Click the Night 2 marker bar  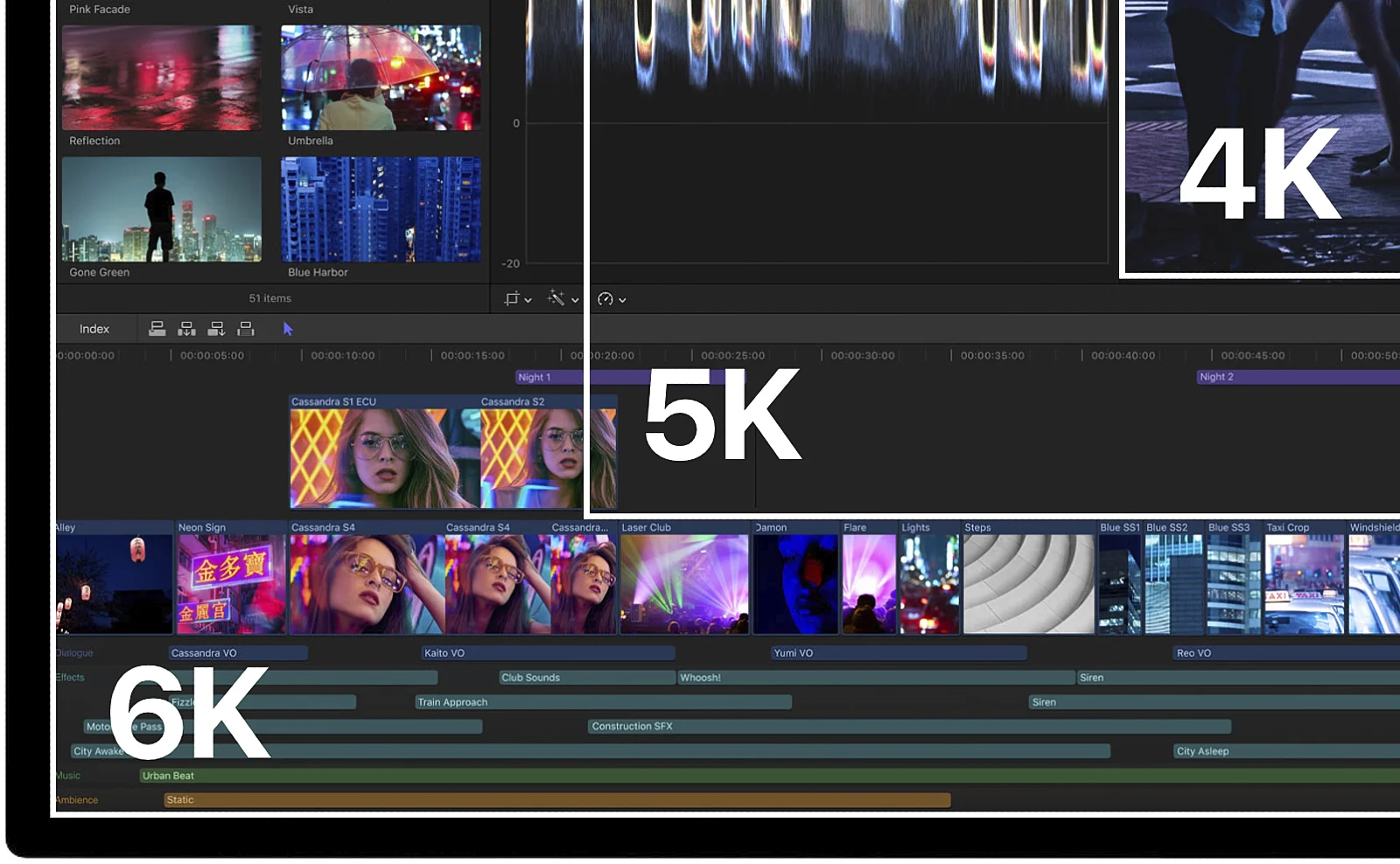[x=1298, y=377]
